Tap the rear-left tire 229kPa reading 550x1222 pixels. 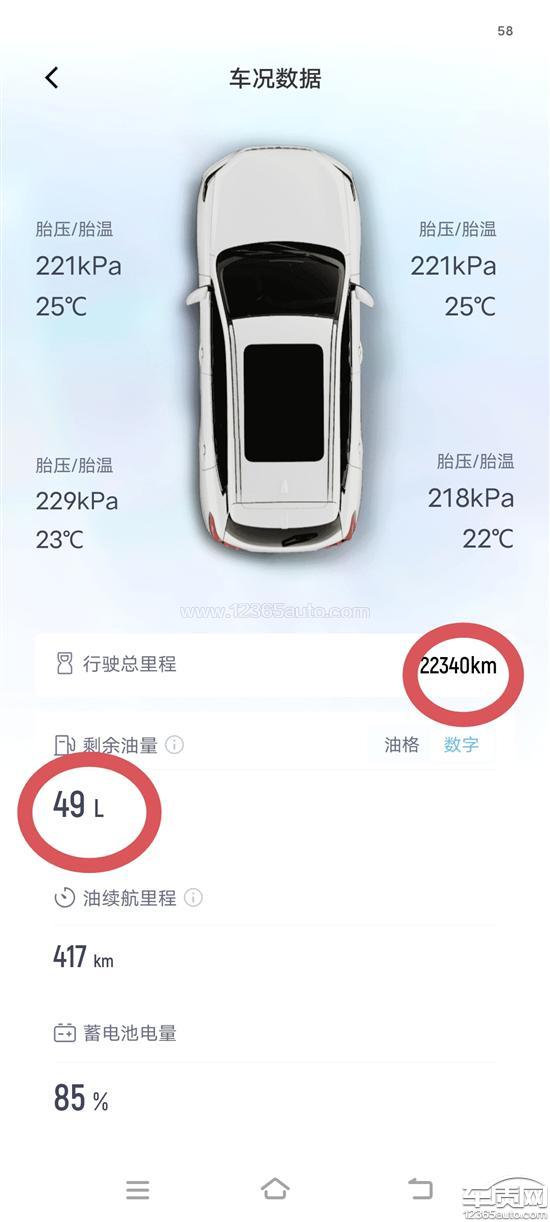[78, 501]
